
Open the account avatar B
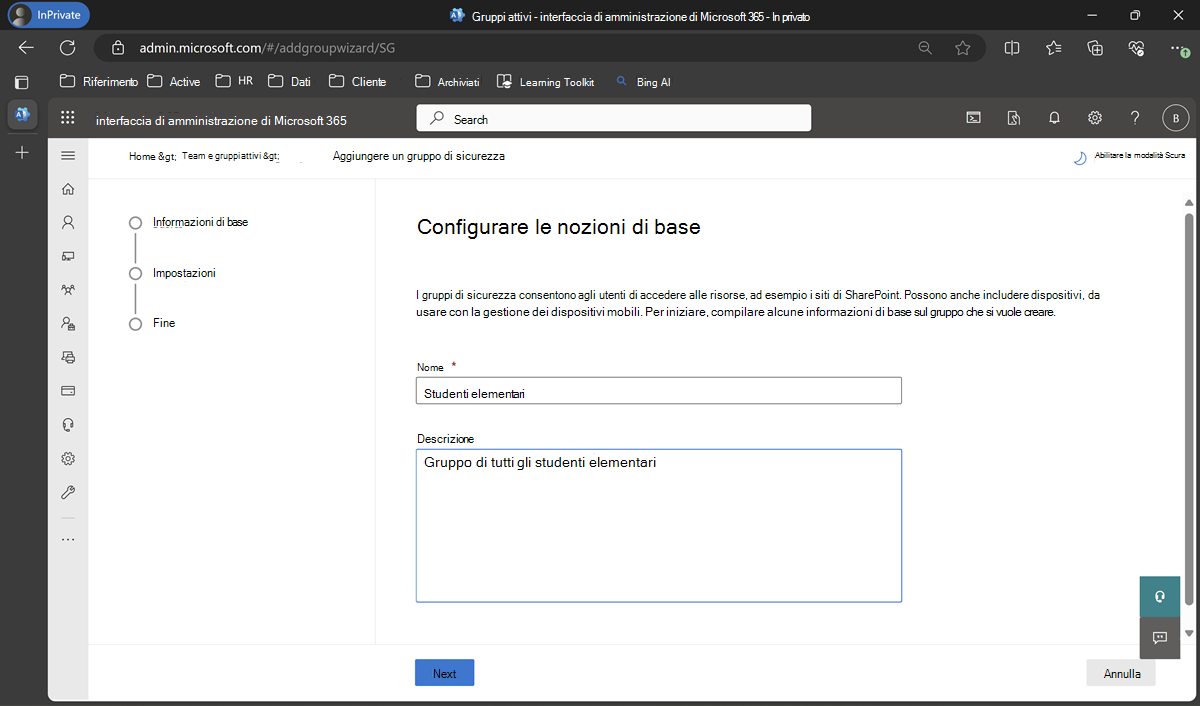click(1175, 118)
